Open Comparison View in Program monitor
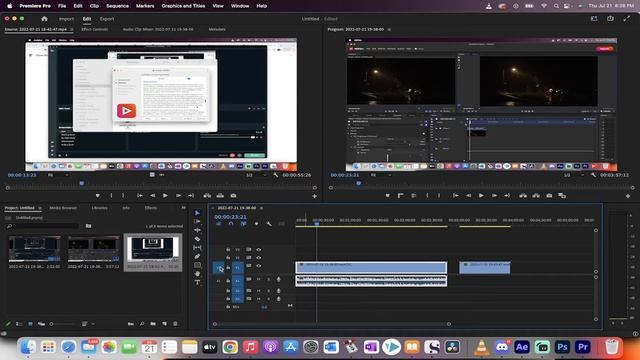 tap(562, 196)
